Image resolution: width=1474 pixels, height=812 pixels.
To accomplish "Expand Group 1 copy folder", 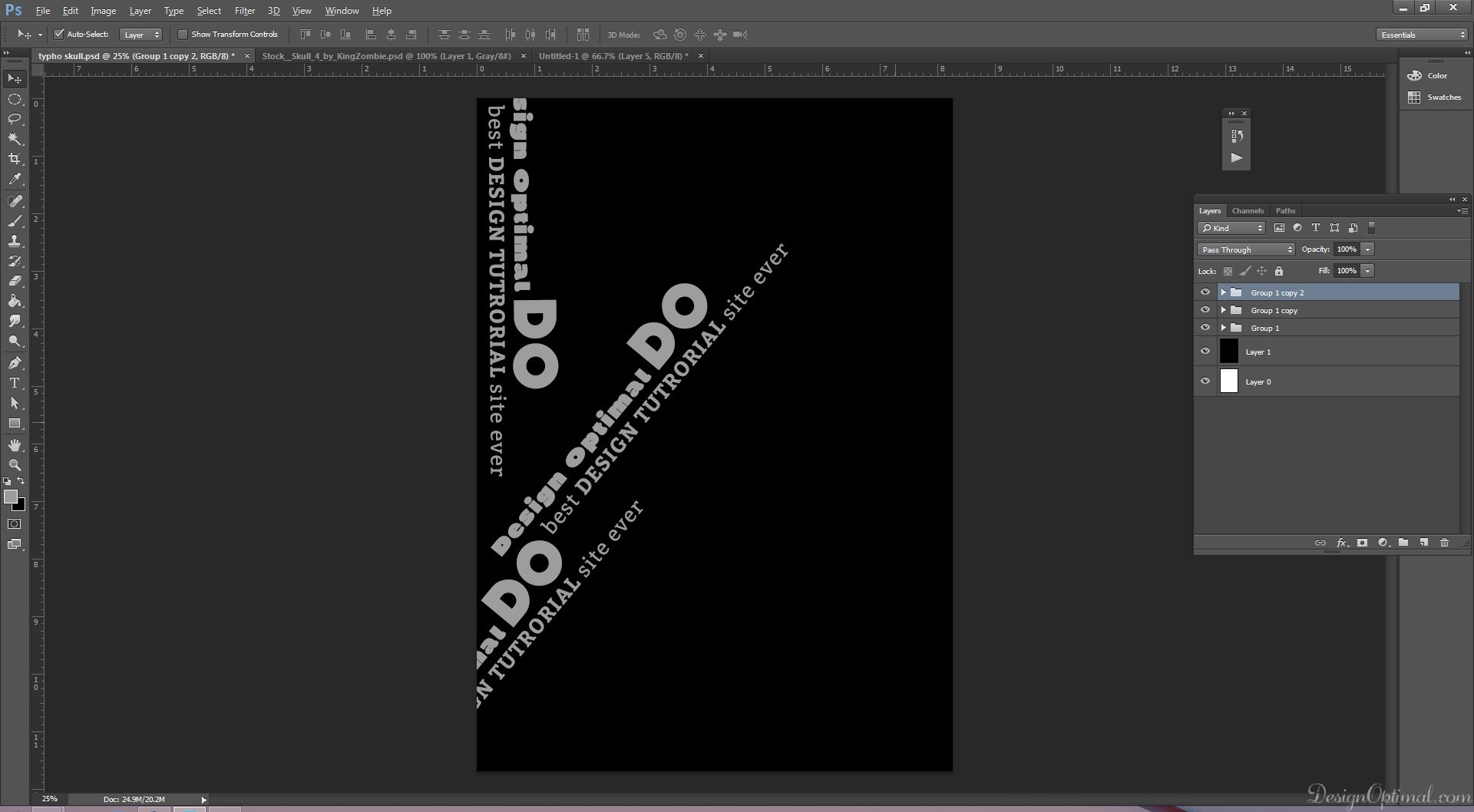I will [x=1224, y=310].
